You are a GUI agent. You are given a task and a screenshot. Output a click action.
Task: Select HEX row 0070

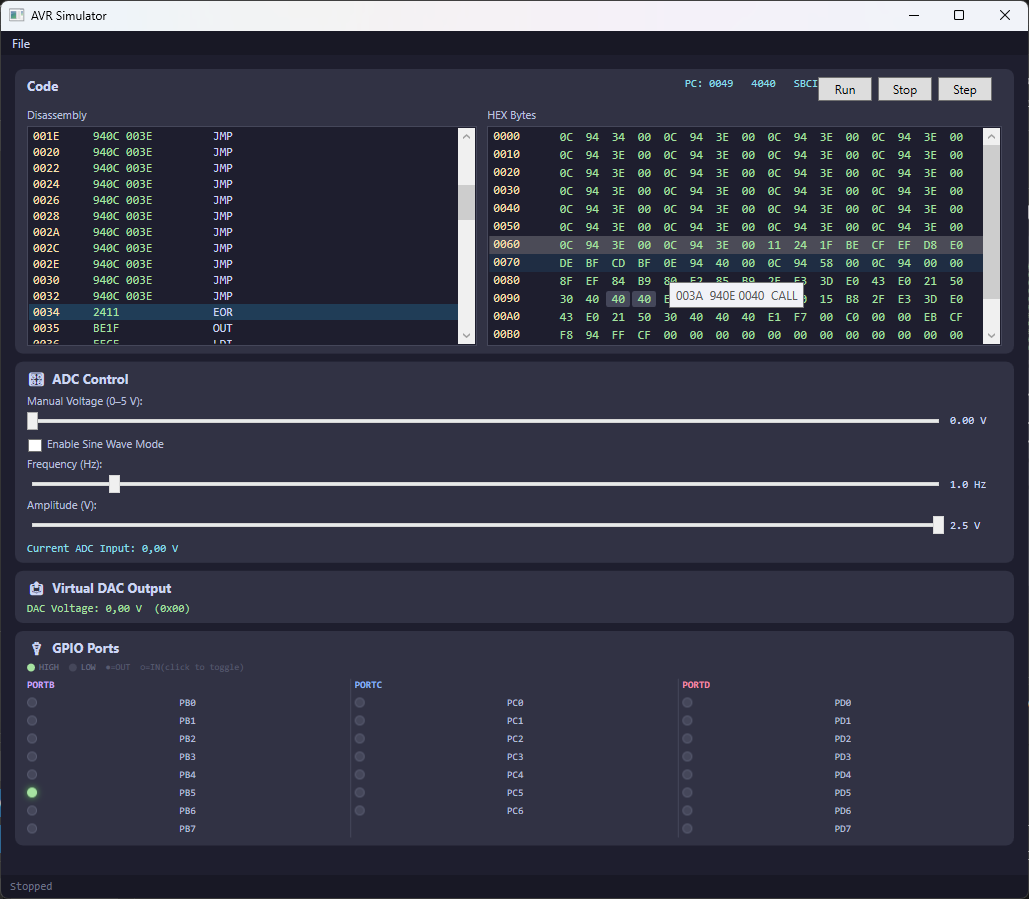(x=736, y=263)
